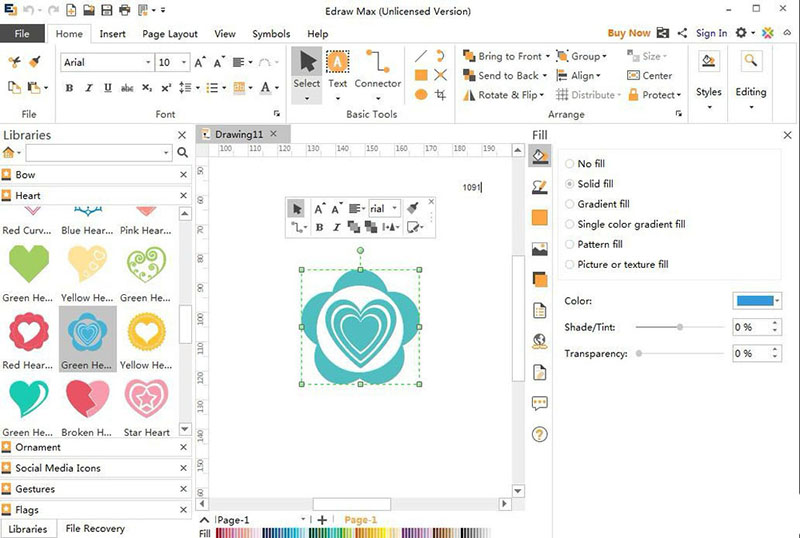800x538 pixels.
Task: Enable Gradient fill option
Action: 570,204
